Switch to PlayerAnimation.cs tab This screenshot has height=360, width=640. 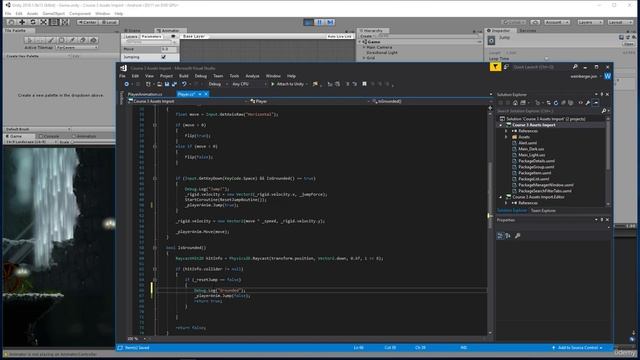click(145, 94)
